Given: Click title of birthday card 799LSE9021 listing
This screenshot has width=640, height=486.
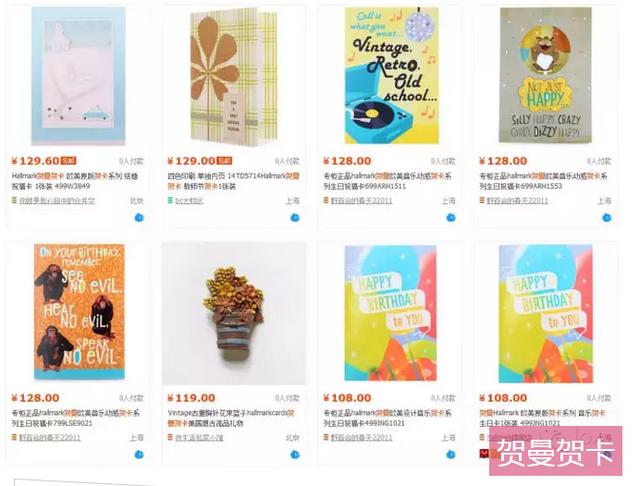Looking at the screenshot, I should (x=76, y=418).
